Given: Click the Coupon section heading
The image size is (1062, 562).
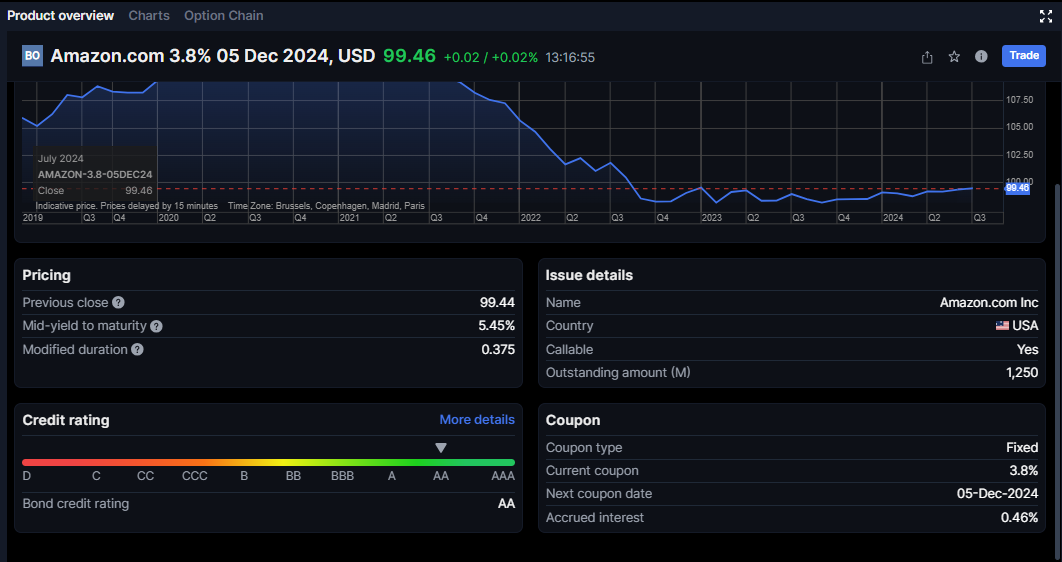Looking at the screenshot, I should [x=573, y=420].
